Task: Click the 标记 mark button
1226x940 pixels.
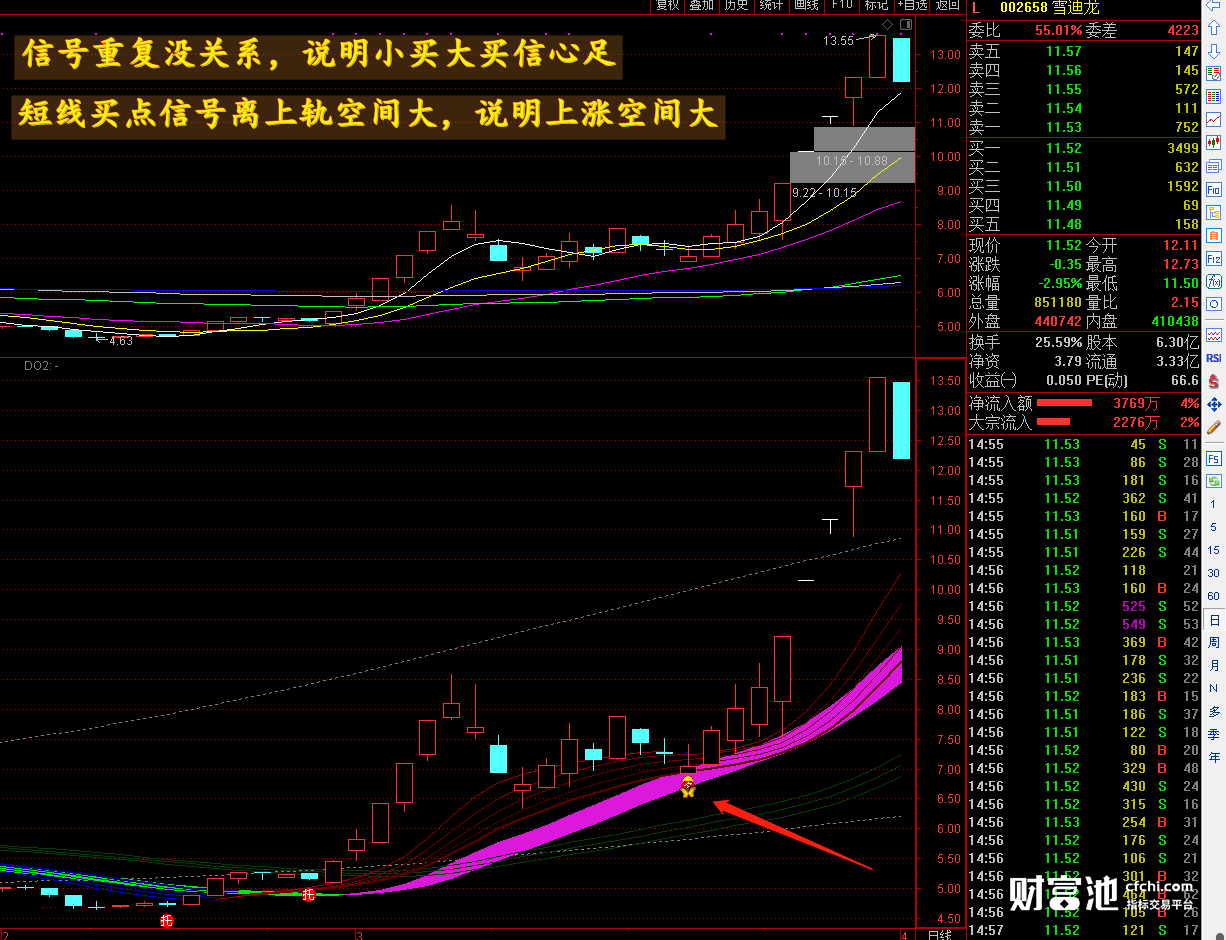Action: [876, 6]
